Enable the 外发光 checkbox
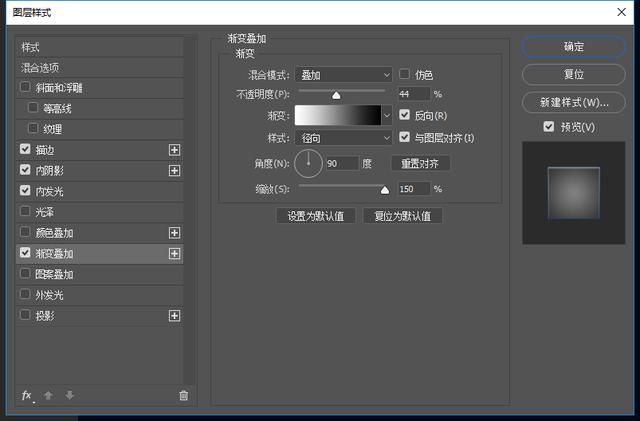The width and height of the screenshot is (640, 421). point(25,294)
